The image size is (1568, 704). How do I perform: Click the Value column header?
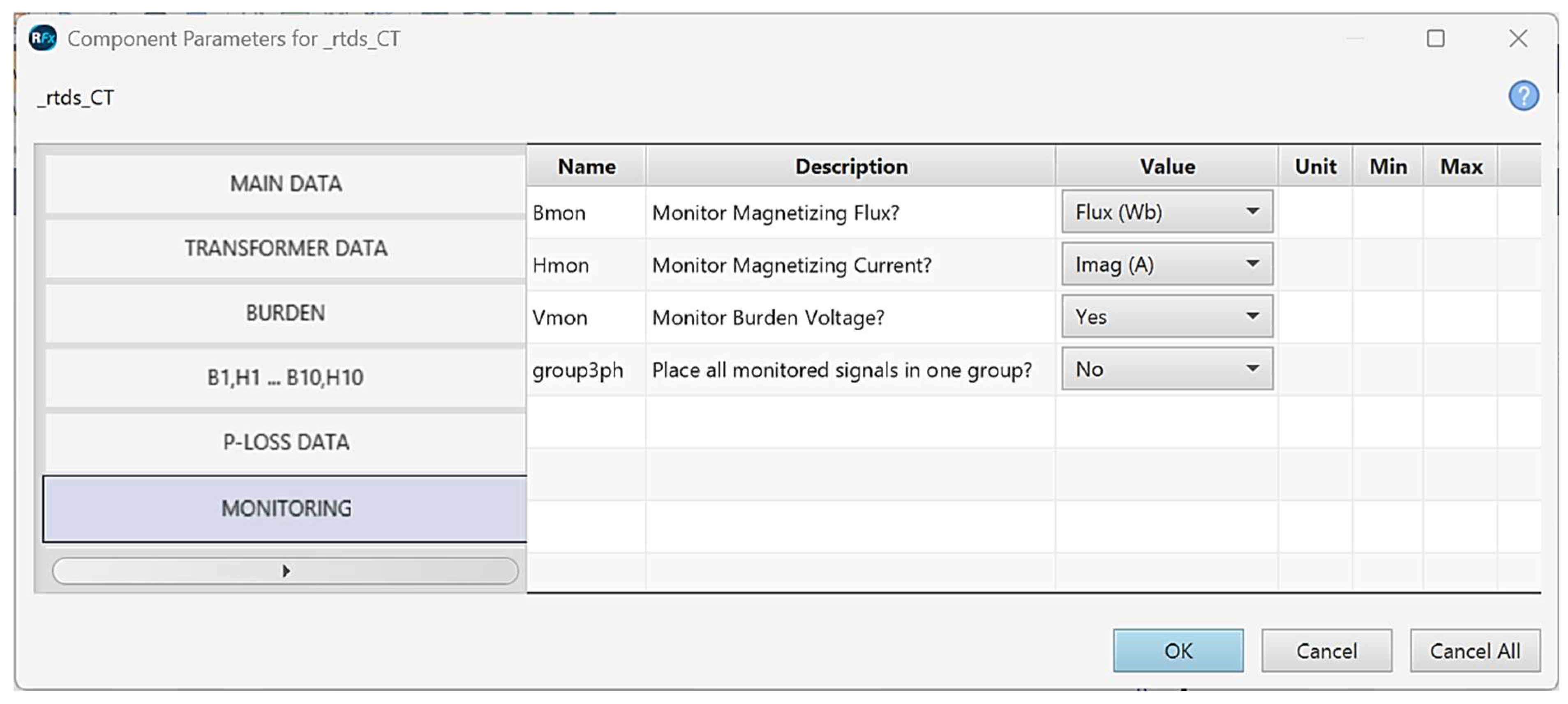pyautogui.click(x=1167, y=166)
